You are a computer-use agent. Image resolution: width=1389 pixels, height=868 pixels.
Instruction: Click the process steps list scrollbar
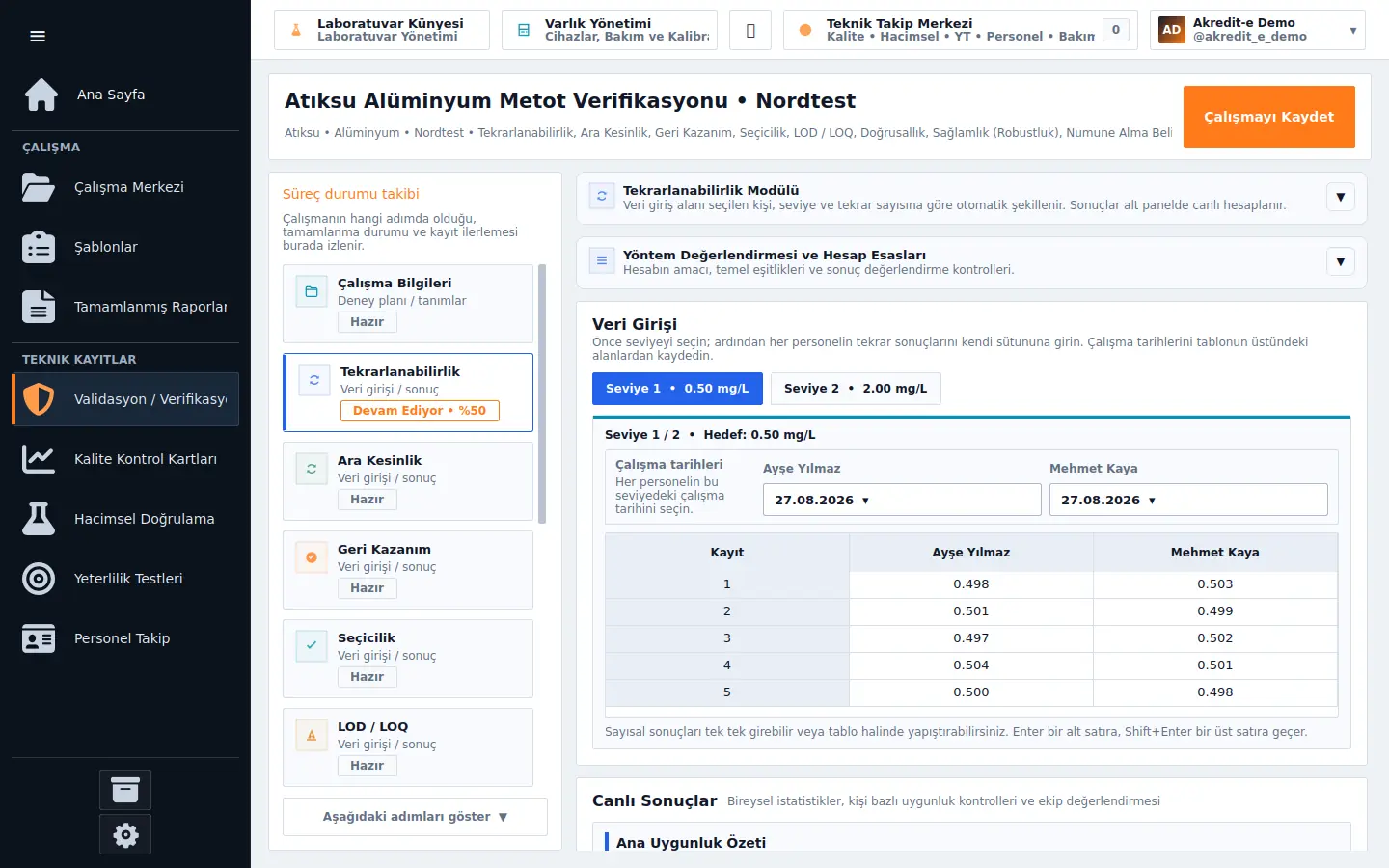point(542,393)
